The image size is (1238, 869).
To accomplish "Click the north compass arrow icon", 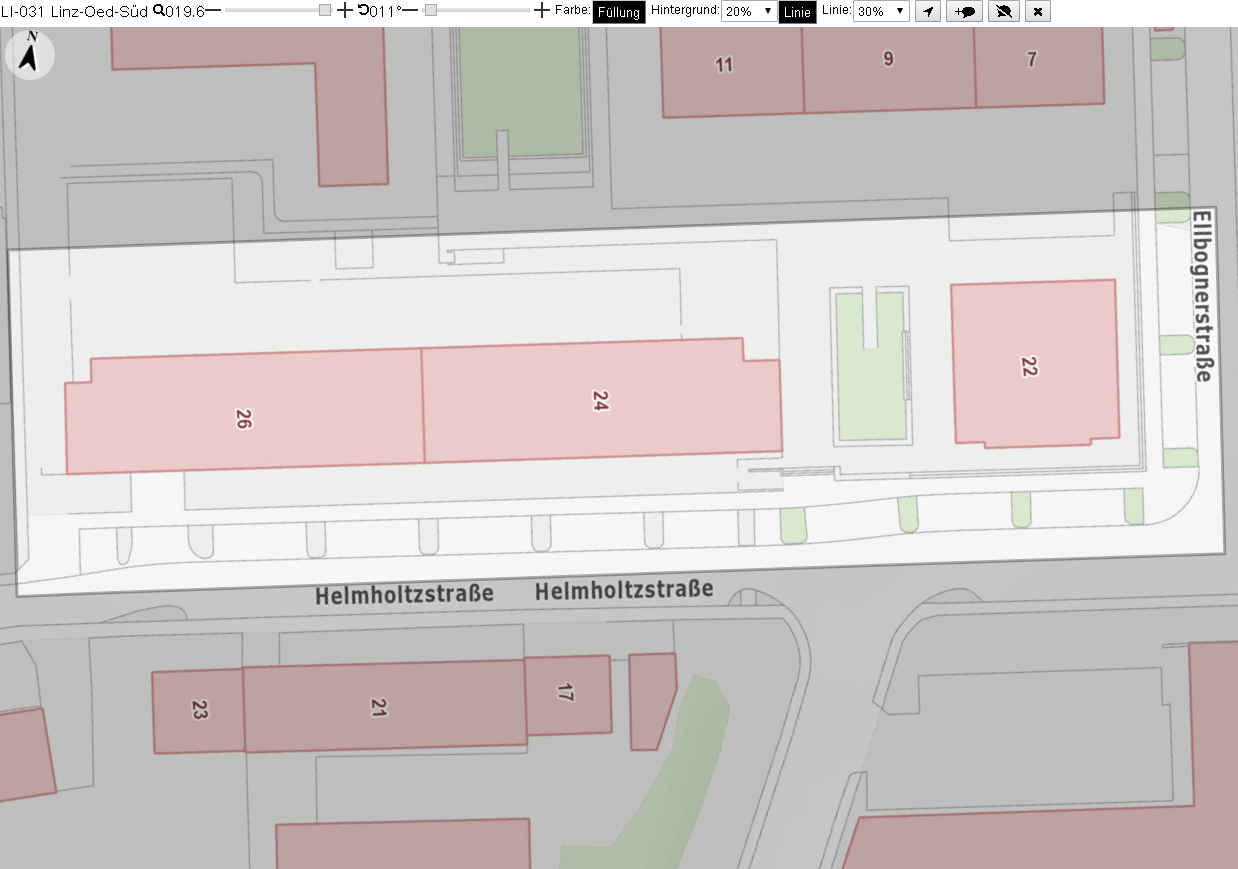I will pyautogui.click(x=31, y=54).
